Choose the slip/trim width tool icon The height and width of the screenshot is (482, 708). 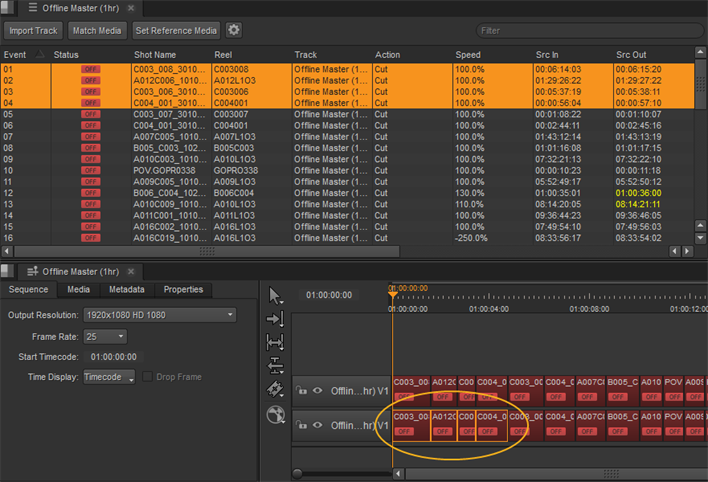click(x=276, y=342)
